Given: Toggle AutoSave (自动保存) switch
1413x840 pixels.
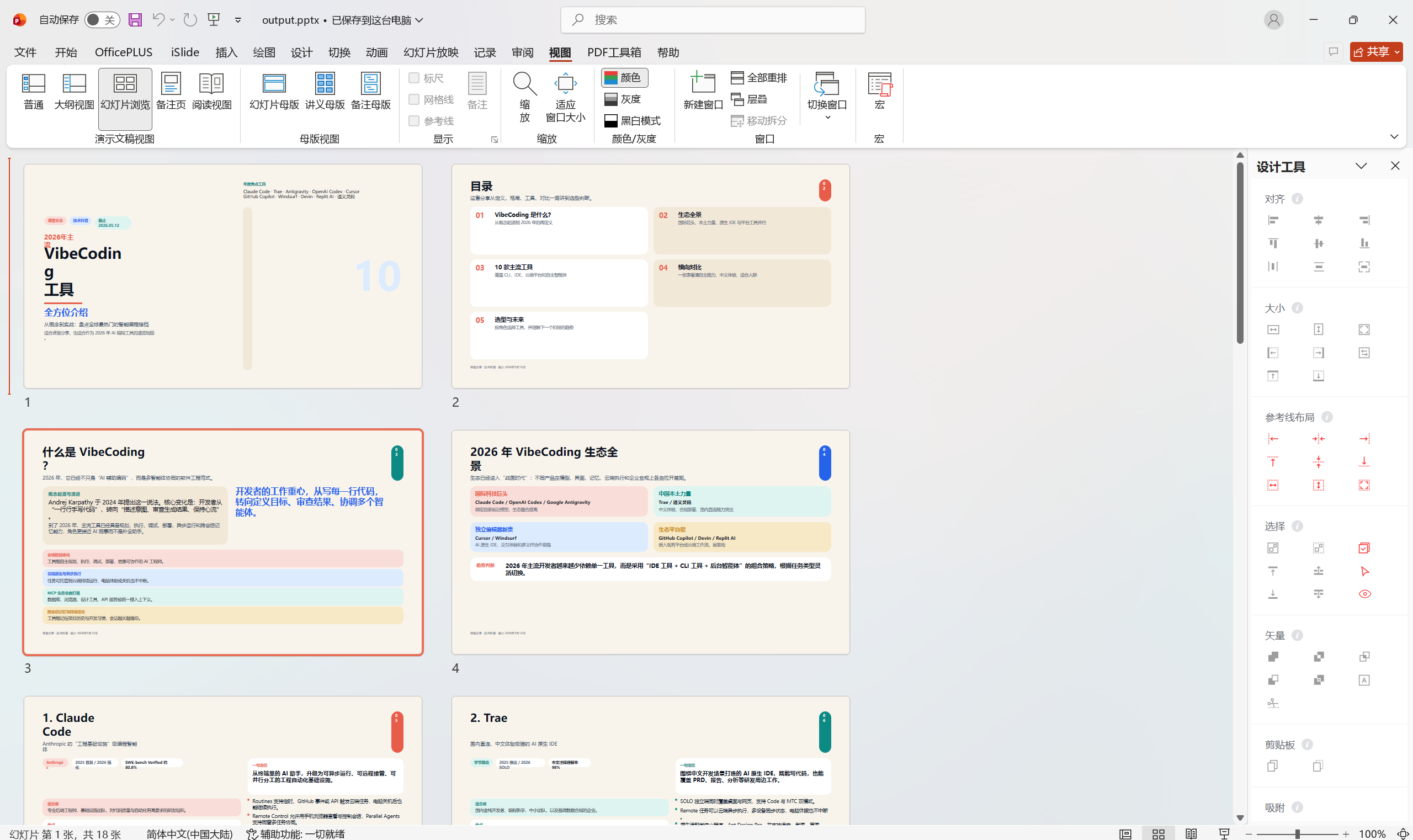Looking at the screenshot, I should pos(102,20).
